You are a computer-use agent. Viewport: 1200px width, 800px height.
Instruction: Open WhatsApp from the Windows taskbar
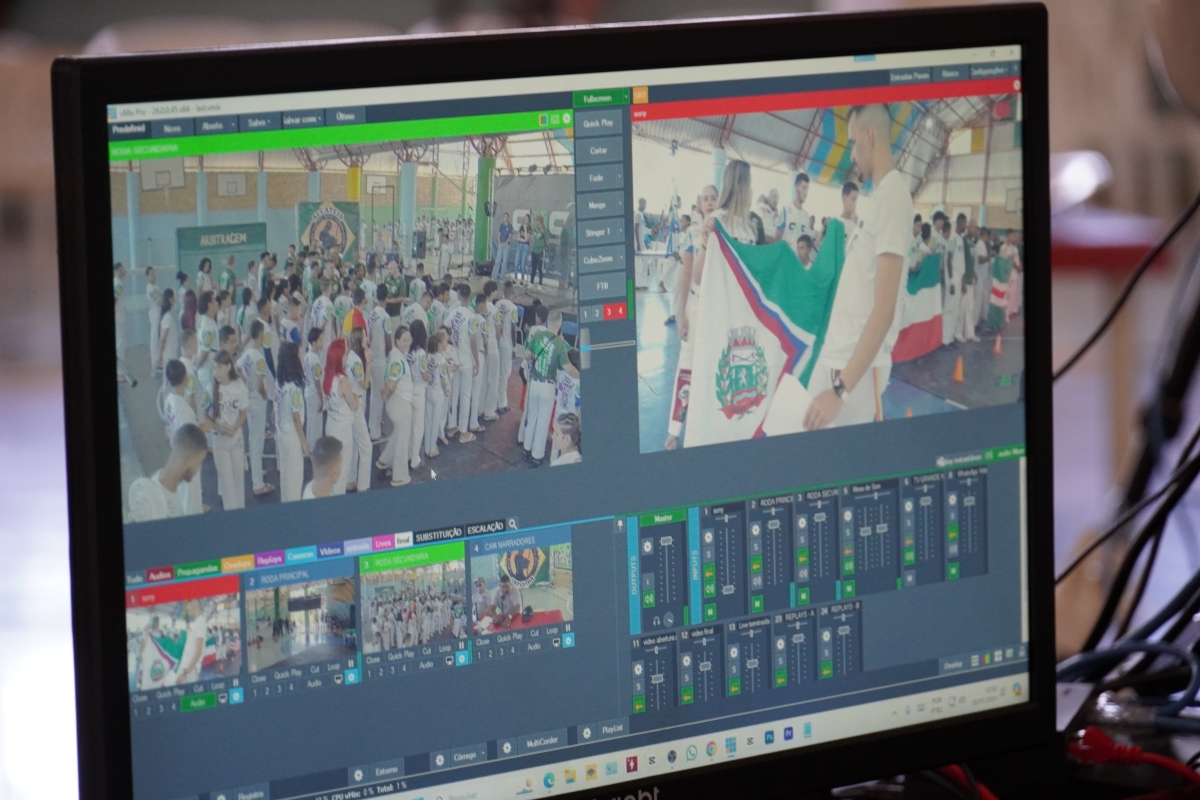[690, 751]
